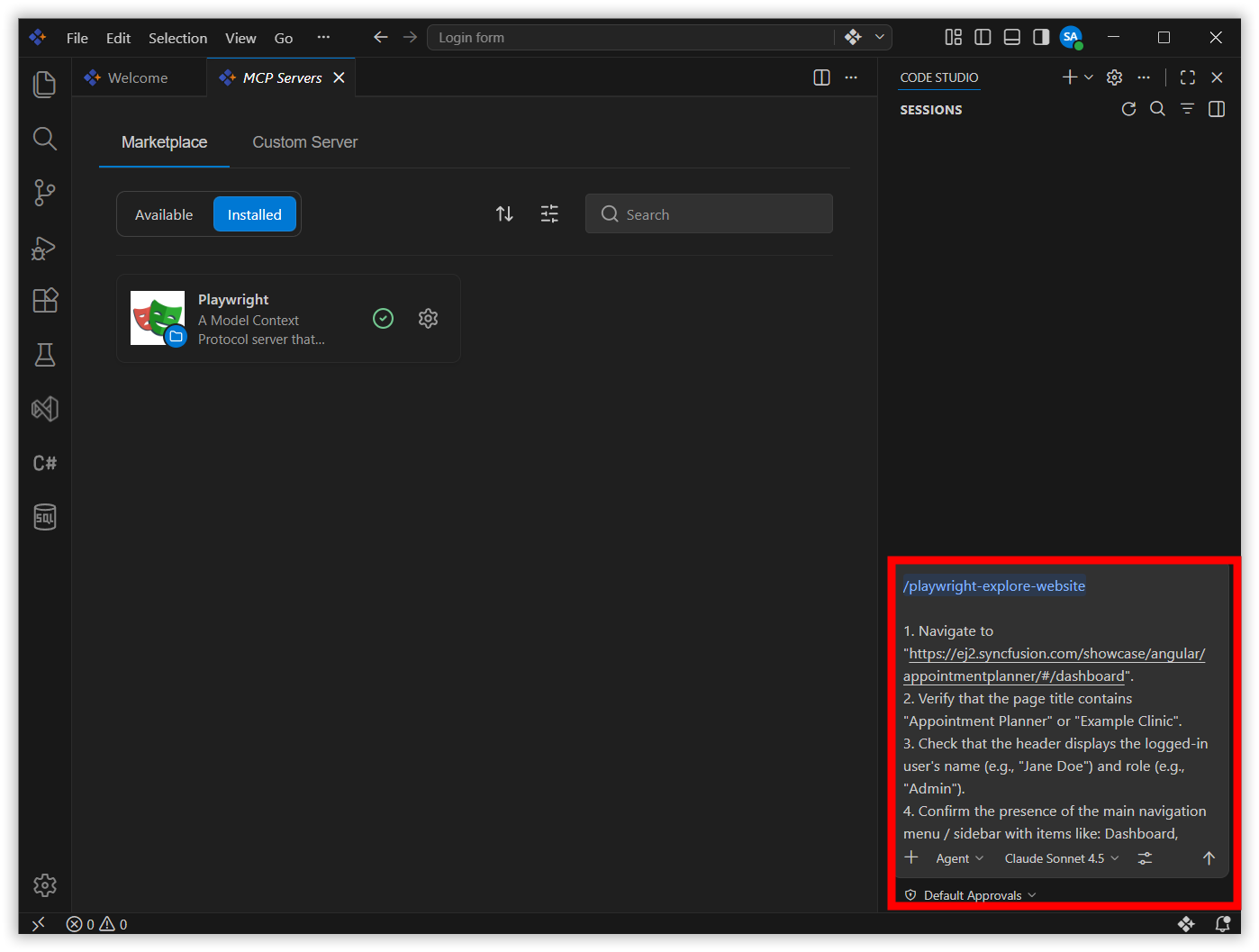This screenshot has height=952, width=1259.
Task: Click Playwright green check status icon
Action: pos(383,318)
